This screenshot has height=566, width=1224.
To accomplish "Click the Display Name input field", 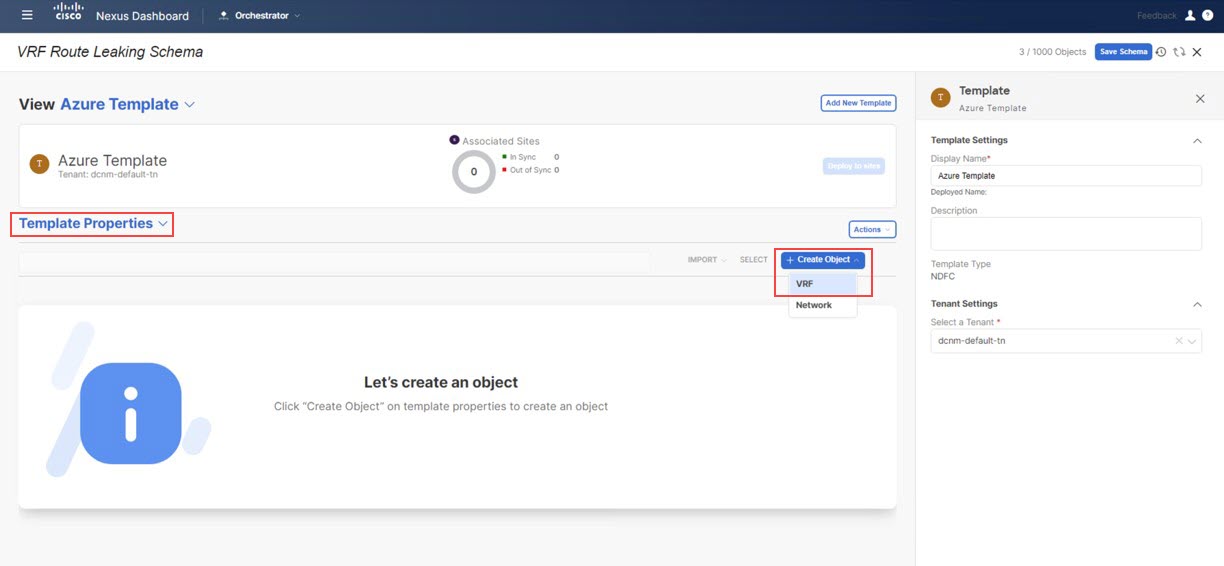I will pyautogui.click(x=1066, y=176).
